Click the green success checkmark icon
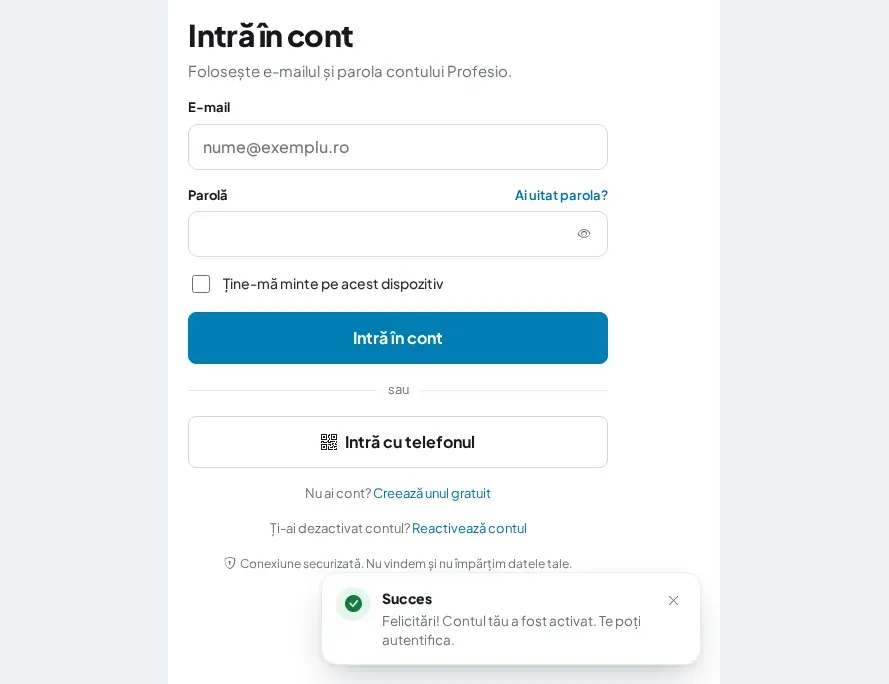This screenshot has width=889, height=684. pos(353,603)
